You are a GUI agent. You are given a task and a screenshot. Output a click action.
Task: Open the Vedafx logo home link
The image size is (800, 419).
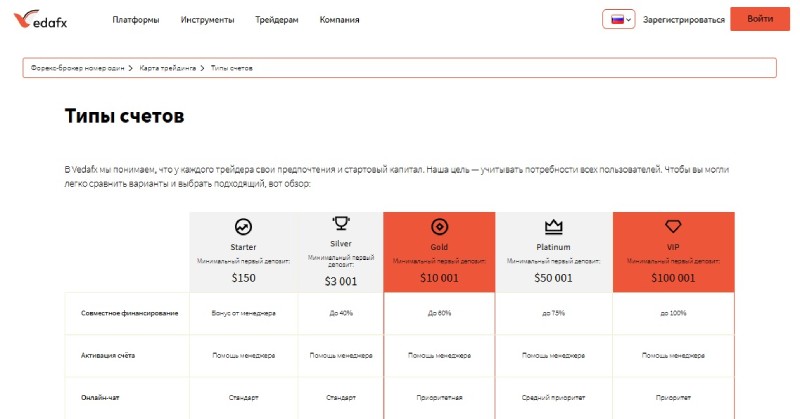(x=40, y=19)
